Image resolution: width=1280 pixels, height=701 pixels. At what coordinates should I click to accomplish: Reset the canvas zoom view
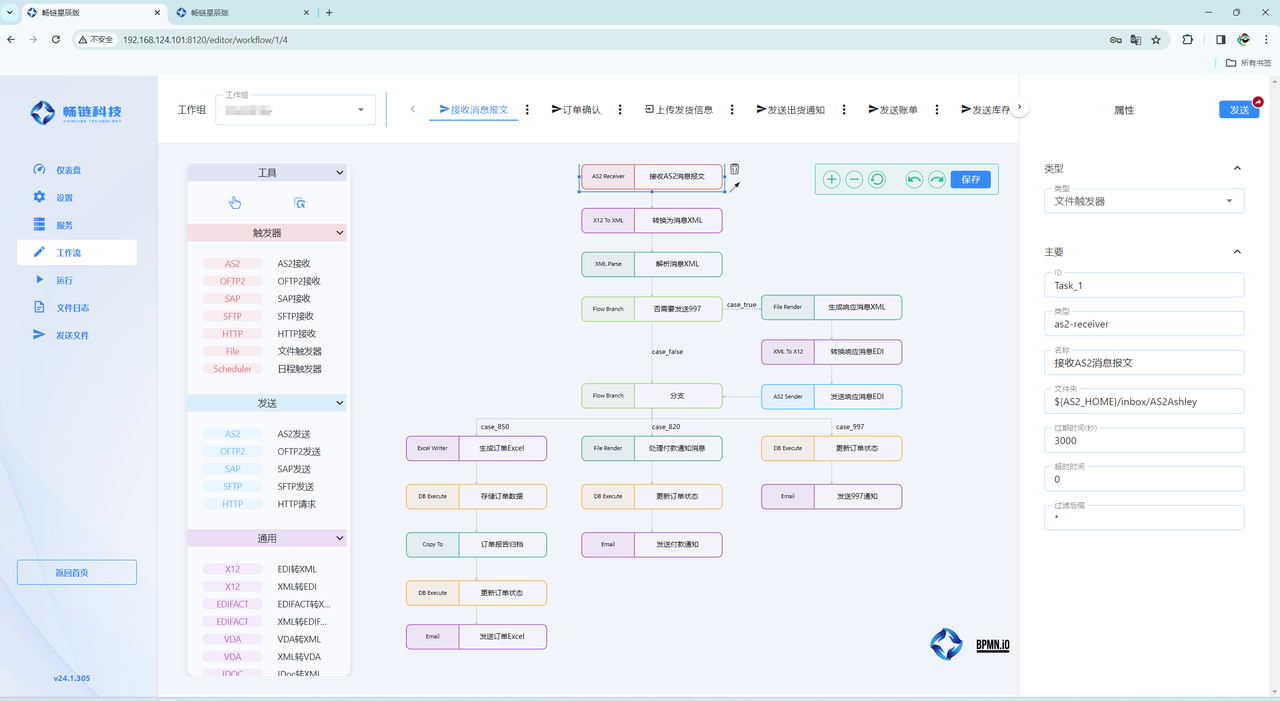877,179
